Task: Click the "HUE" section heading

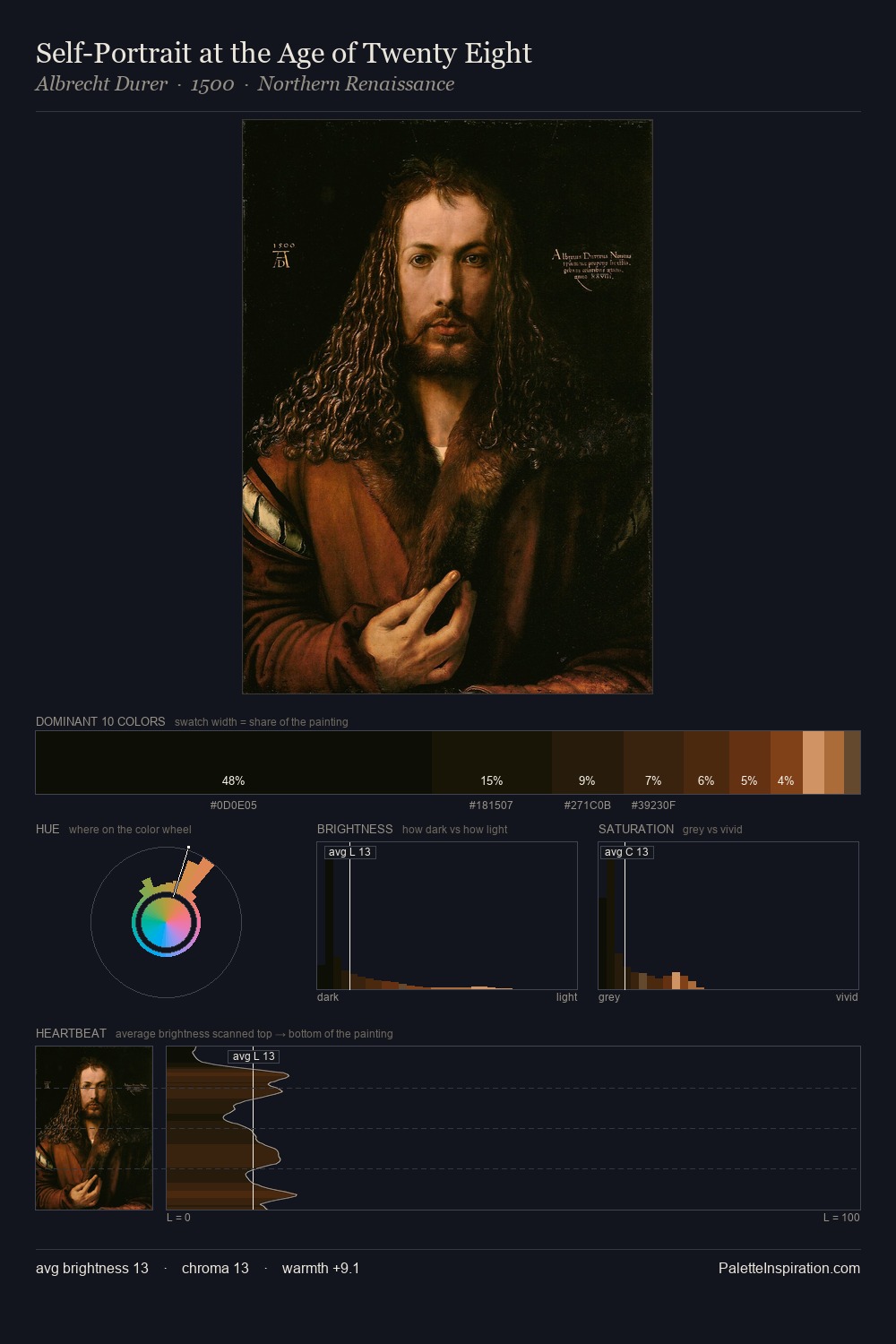Action: (47, 829)
